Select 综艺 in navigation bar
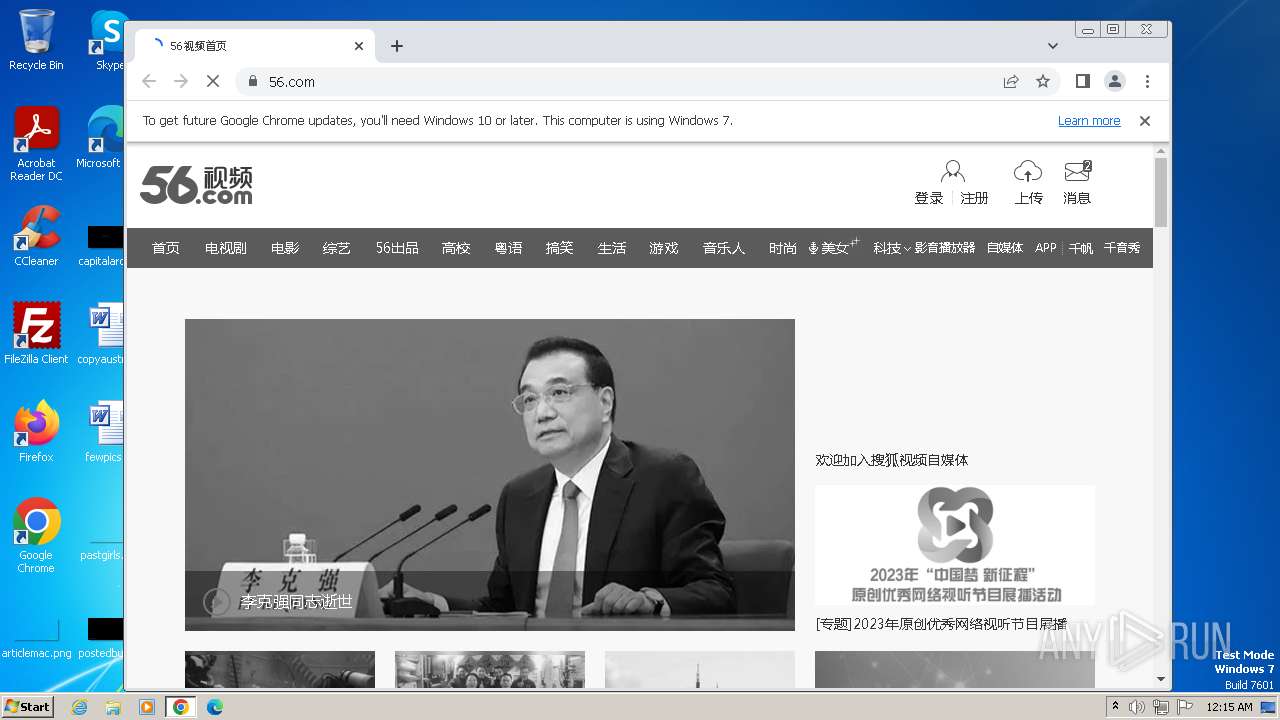The height and width of the screenshot is (720, 1280). tap(337, 248)
